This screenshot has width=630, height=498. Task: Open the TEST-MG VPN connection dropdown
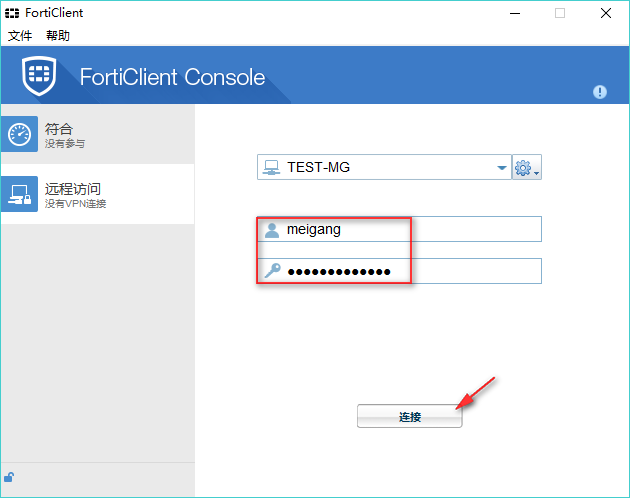384,167
